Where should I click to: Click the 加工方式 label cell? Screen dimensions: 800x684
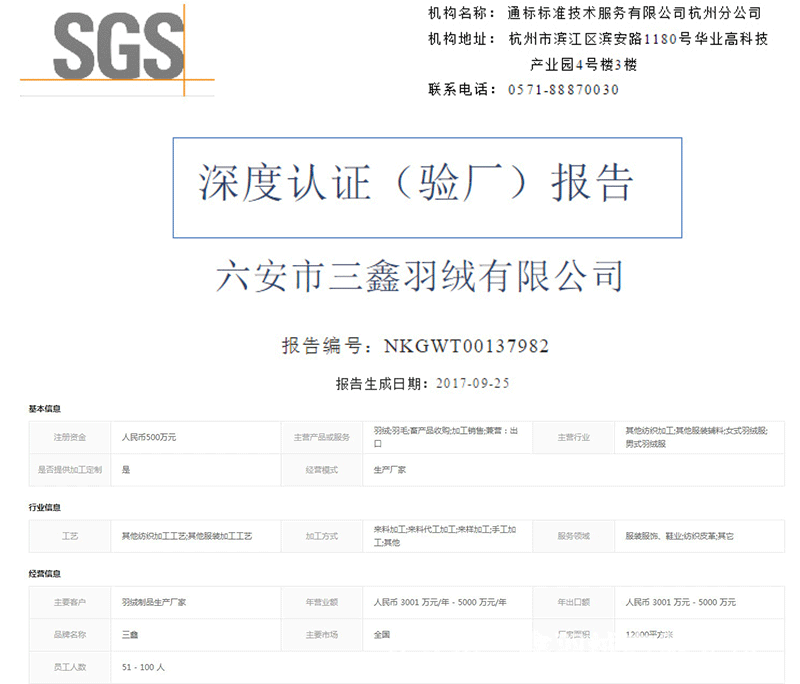322,536
